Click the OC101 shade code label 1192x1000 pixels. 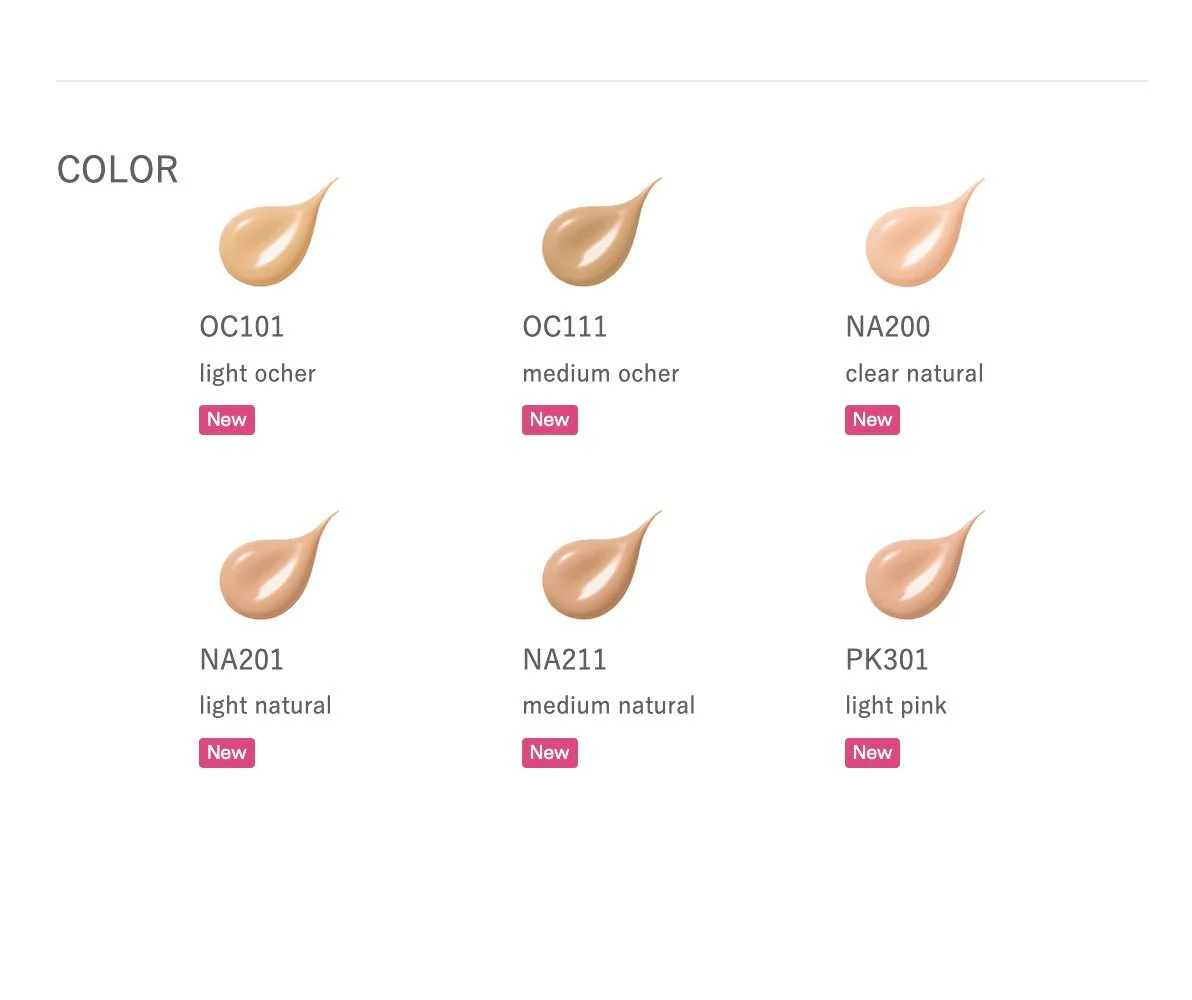tap(242, 327)
